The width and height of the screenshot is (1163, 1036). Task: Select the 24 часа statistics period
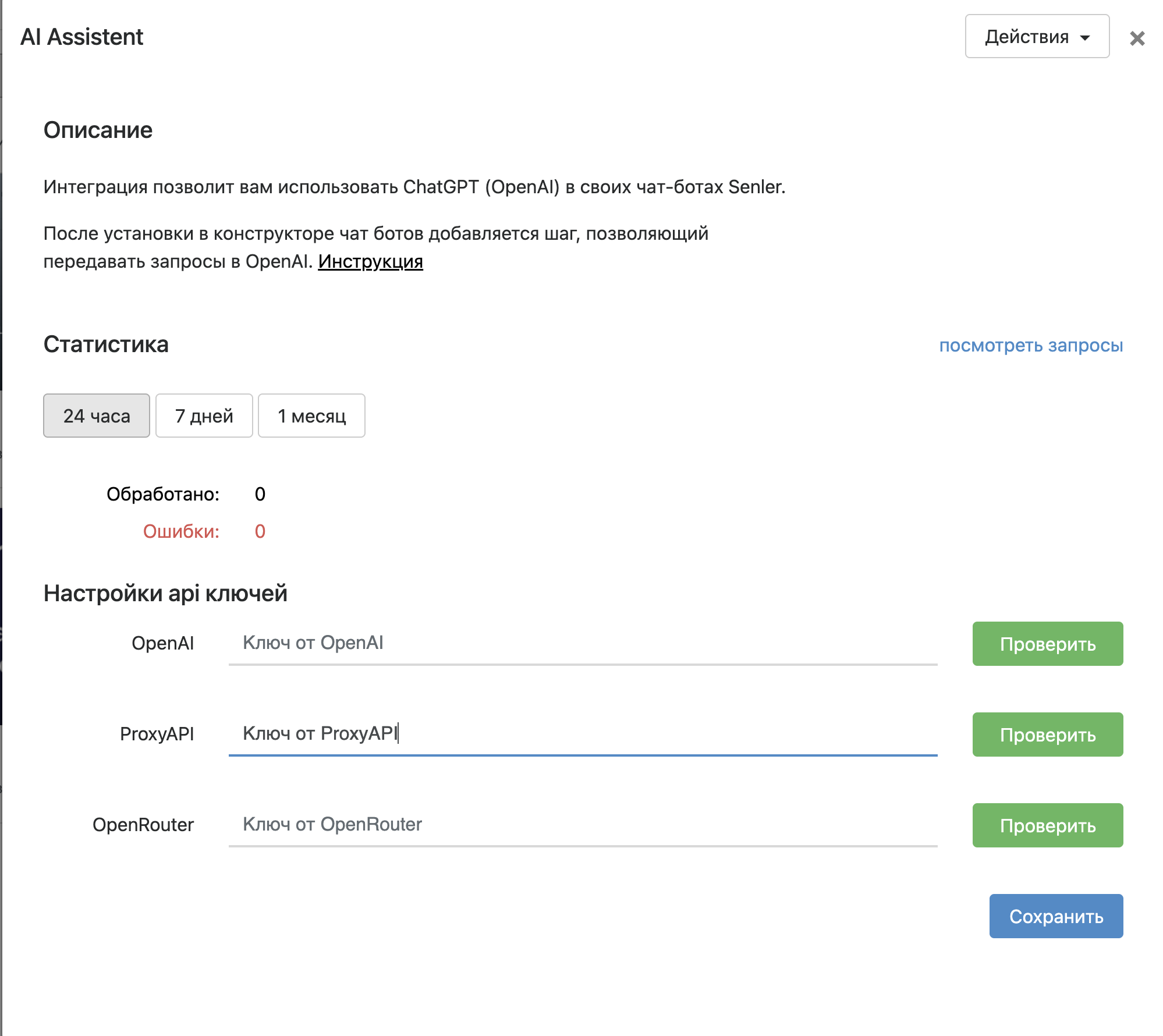[97, 416]
